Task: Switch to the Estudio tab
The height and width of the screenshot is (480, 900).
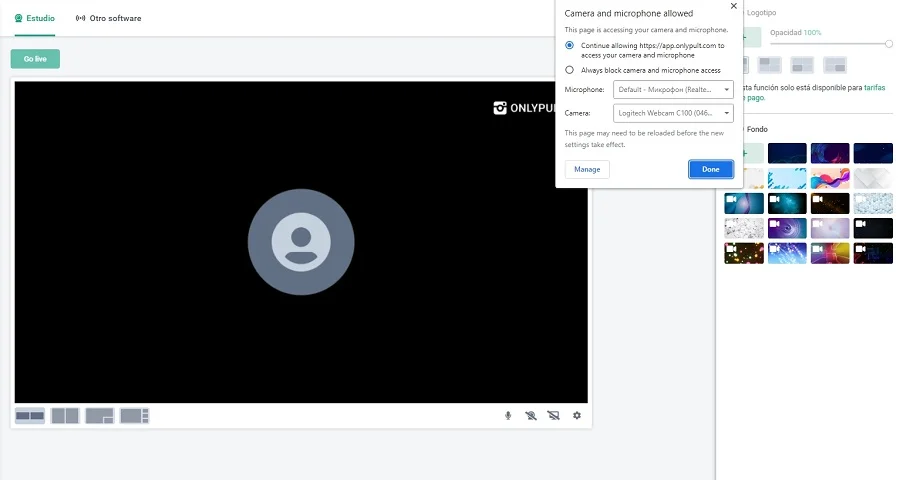Action: pos(35,18)
